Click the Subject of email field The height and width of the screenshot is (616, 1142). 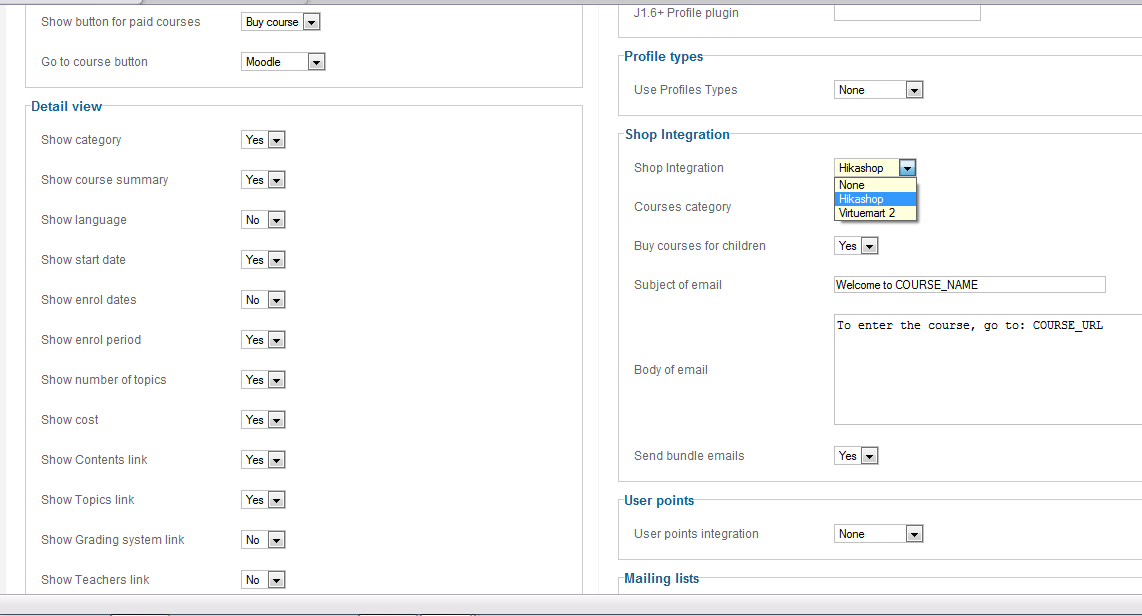tap(969, 285)
